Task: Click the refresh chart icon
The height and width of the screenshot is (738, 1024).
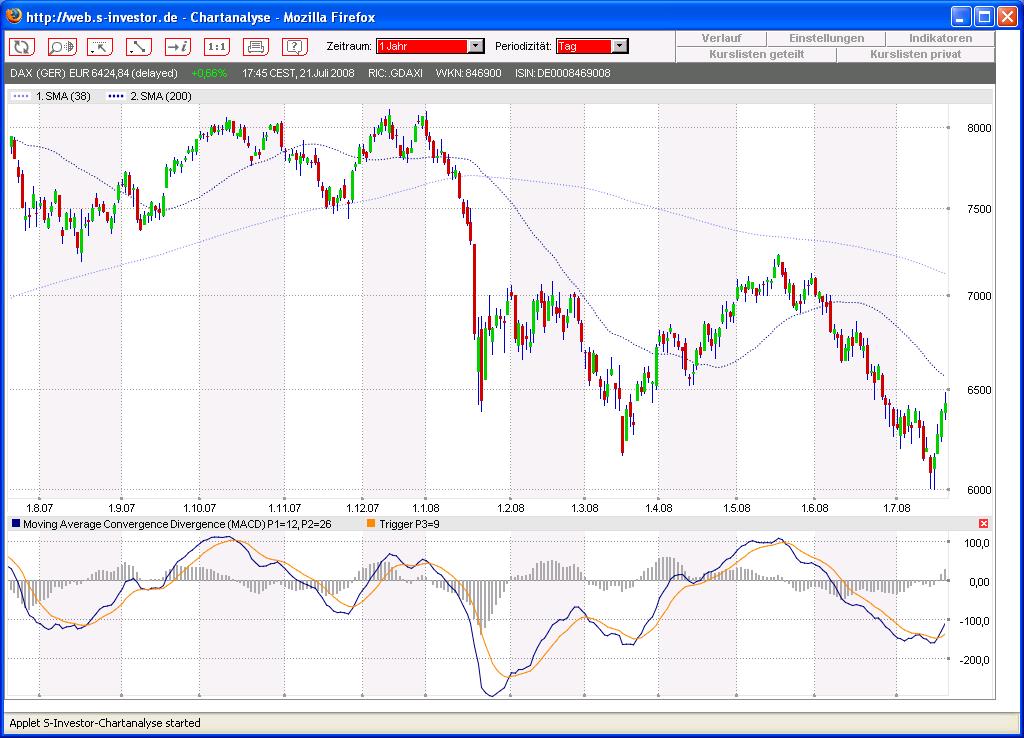Action: 22,46
